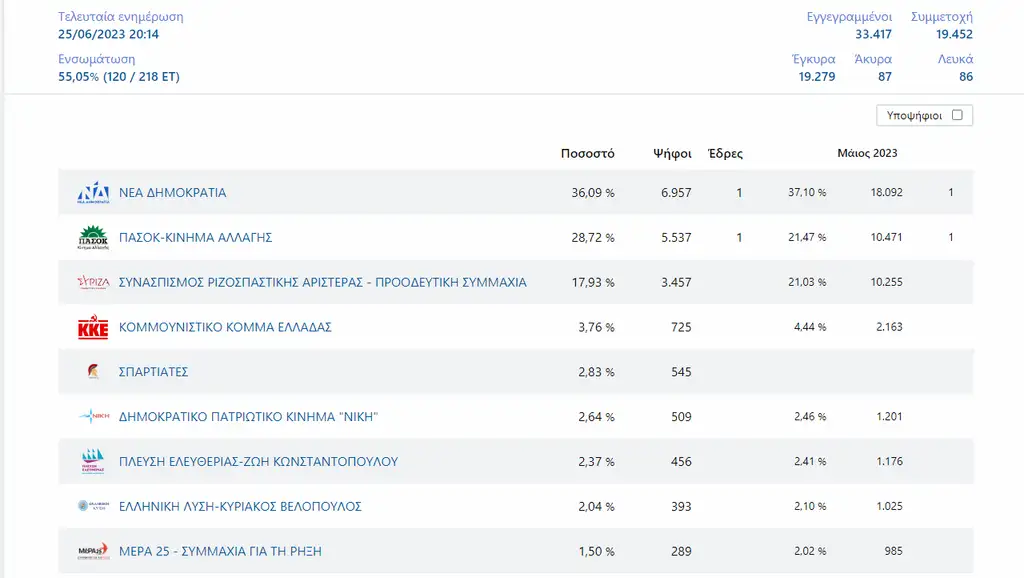The width and height of the screenshot is (1024, 578).
Task: Open ΣΥΝΑΣΠΙΣΜΟΣ ΡΙΖΟΣΠΑΣΤΙΚΗΣ ΑΡΙΣΤΕΡΑΣ link
Action: 323,282
